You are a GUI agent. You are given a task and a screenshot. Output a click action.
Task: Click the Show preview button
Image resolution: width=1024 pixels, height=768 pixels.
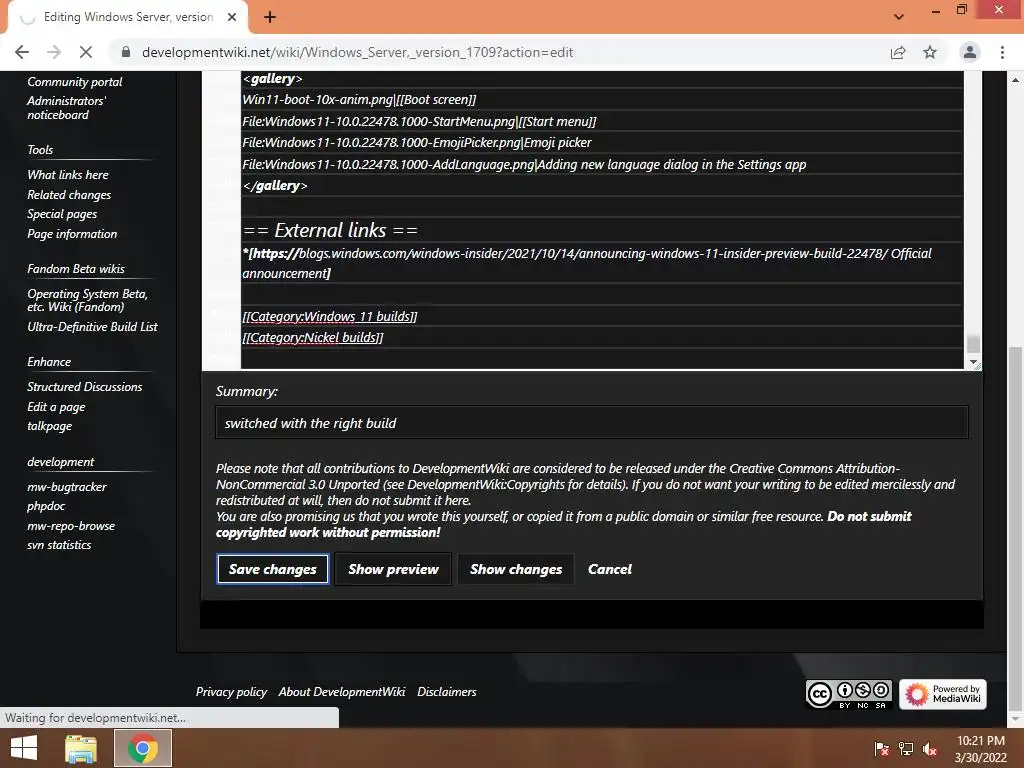[x=393, y=569]
